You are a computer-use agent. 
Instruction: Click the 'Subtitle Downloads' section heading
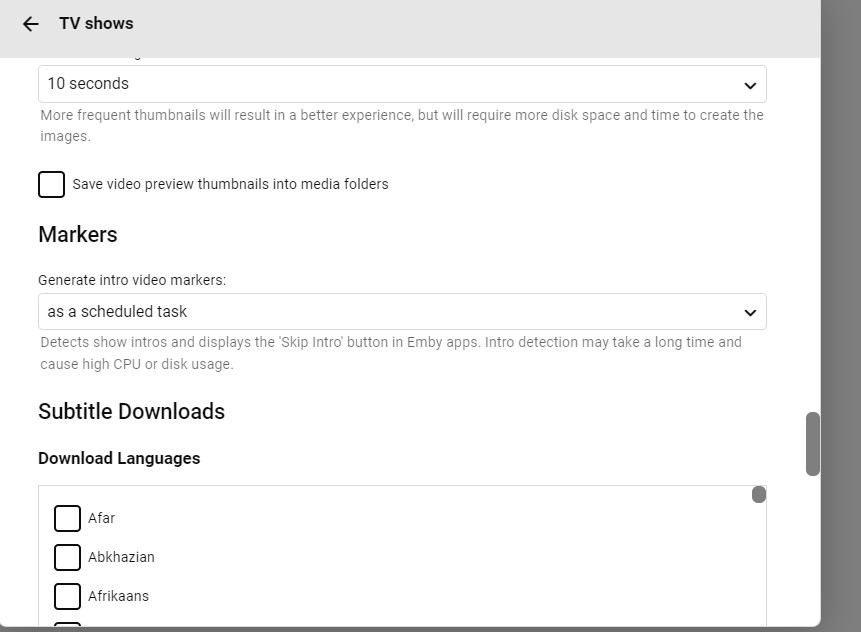pyautogui.click(x=131, y=411)
